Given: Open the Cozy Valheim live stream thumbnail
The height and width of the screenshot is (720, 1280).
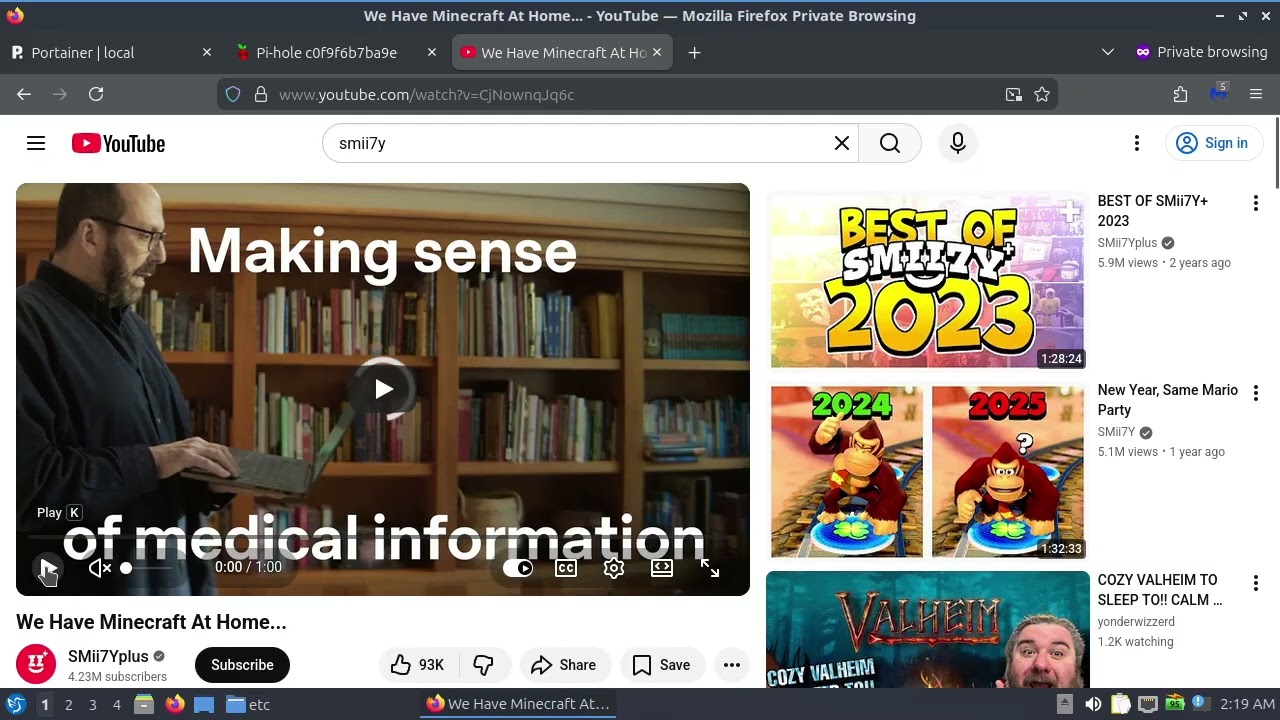Looking at the screenshot, I should tap(927, 630).
